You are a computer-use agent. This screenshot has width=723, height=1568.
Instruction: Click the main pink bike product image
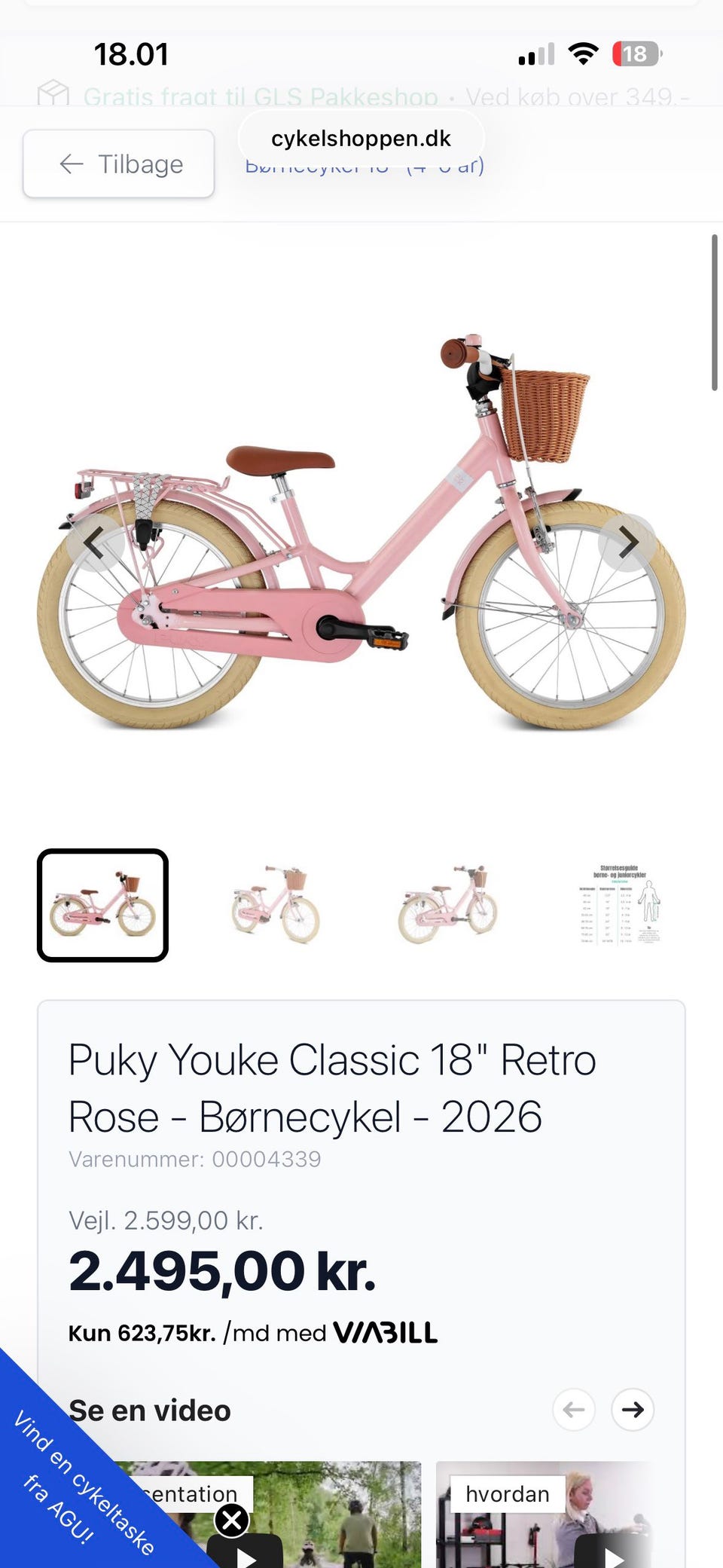[361, 532]
